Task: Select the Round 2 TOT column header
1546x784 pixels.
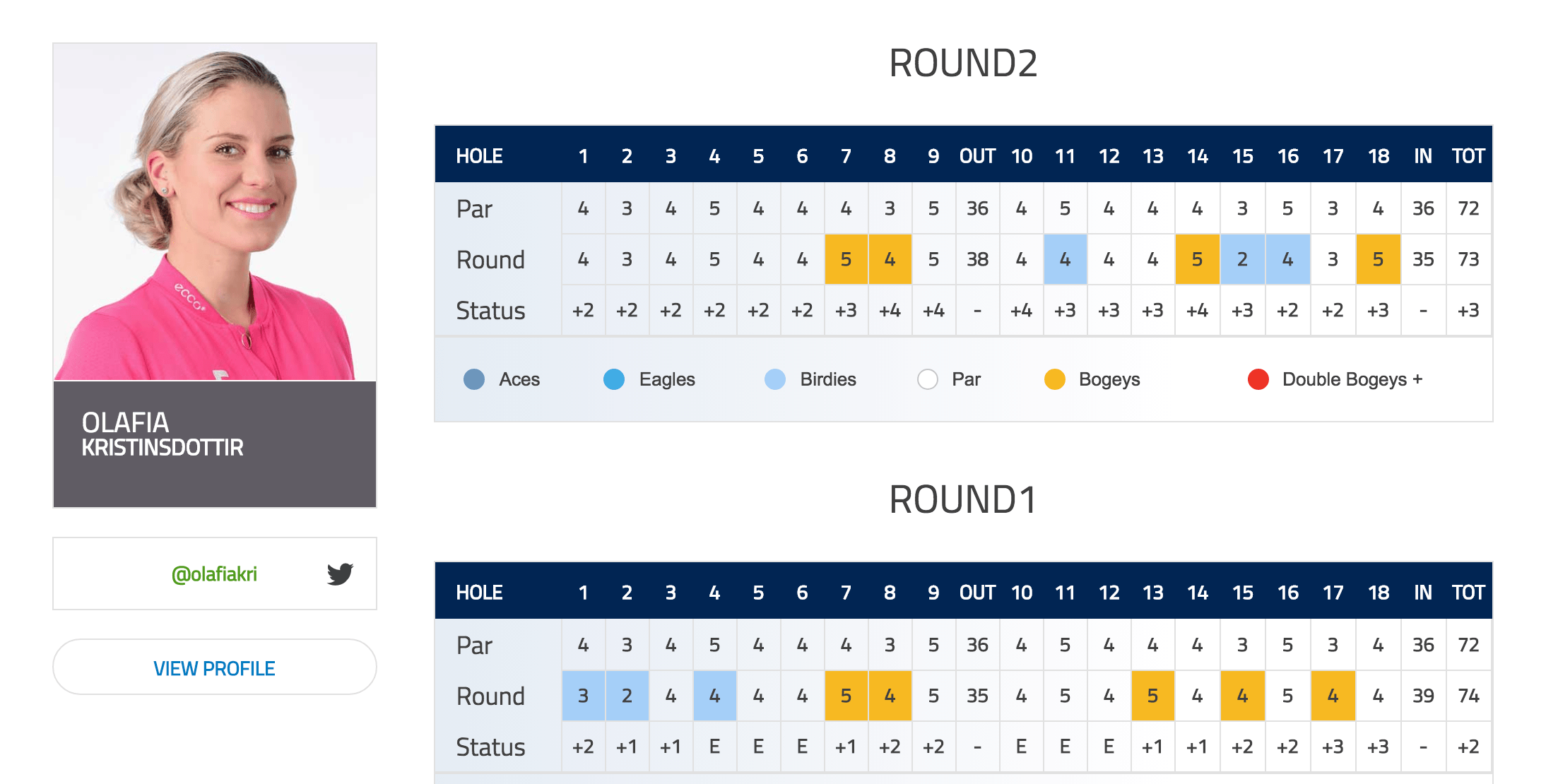Action: [x=1468, y=156]
